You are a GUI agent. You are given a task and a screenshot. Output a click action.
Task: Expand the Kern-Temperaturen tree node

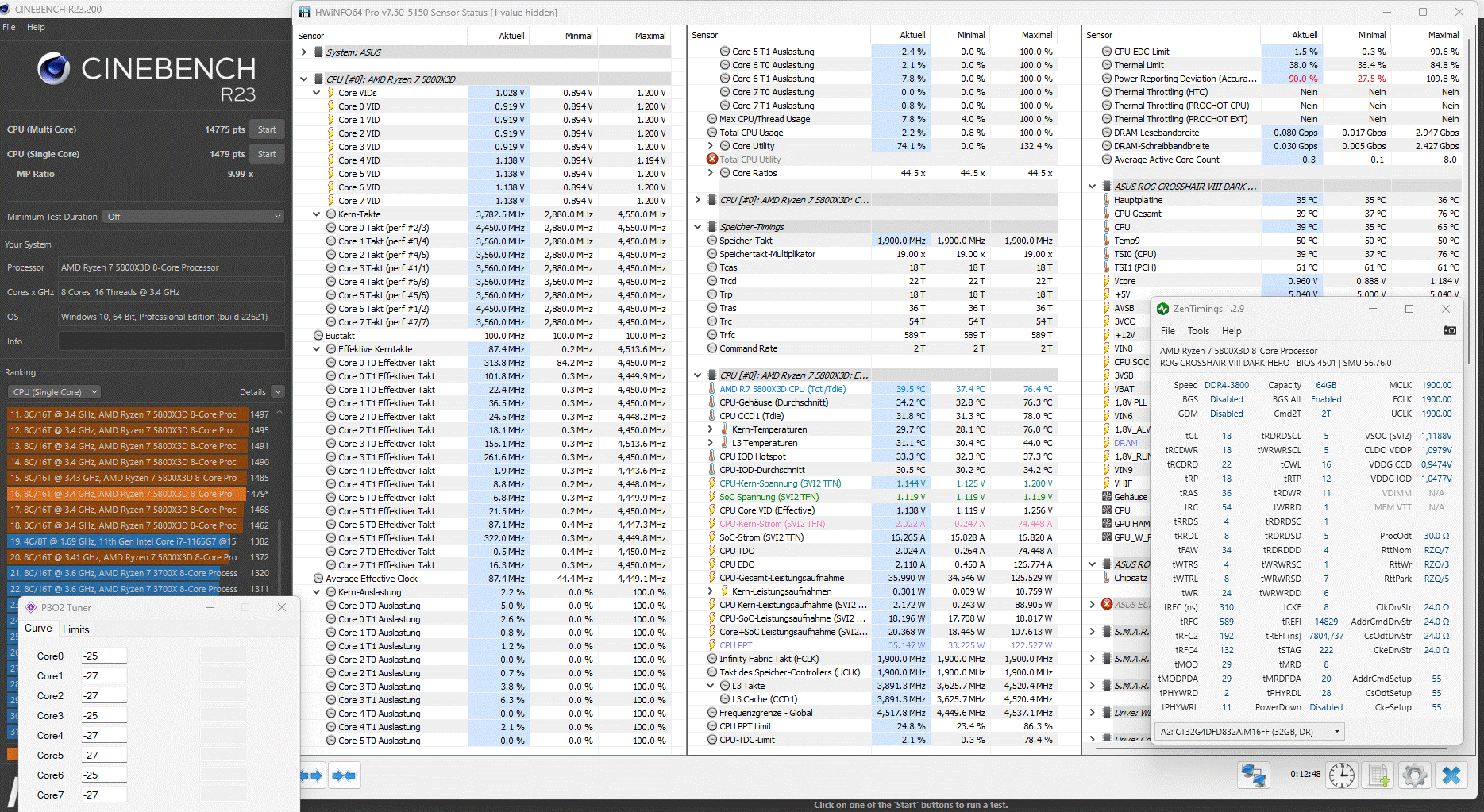(711, 429)
